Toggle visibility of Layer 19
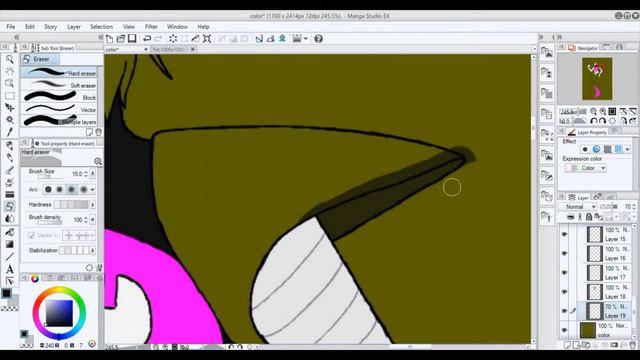 tap(564, 311)
